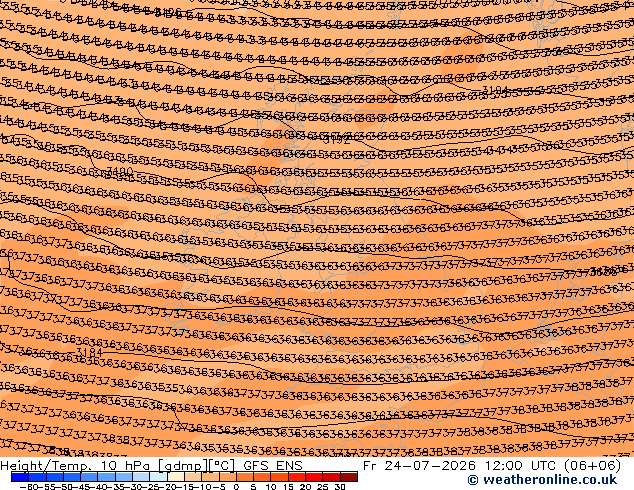
Task: Select the cream swatch between -20 and -15
Action: 175,477
